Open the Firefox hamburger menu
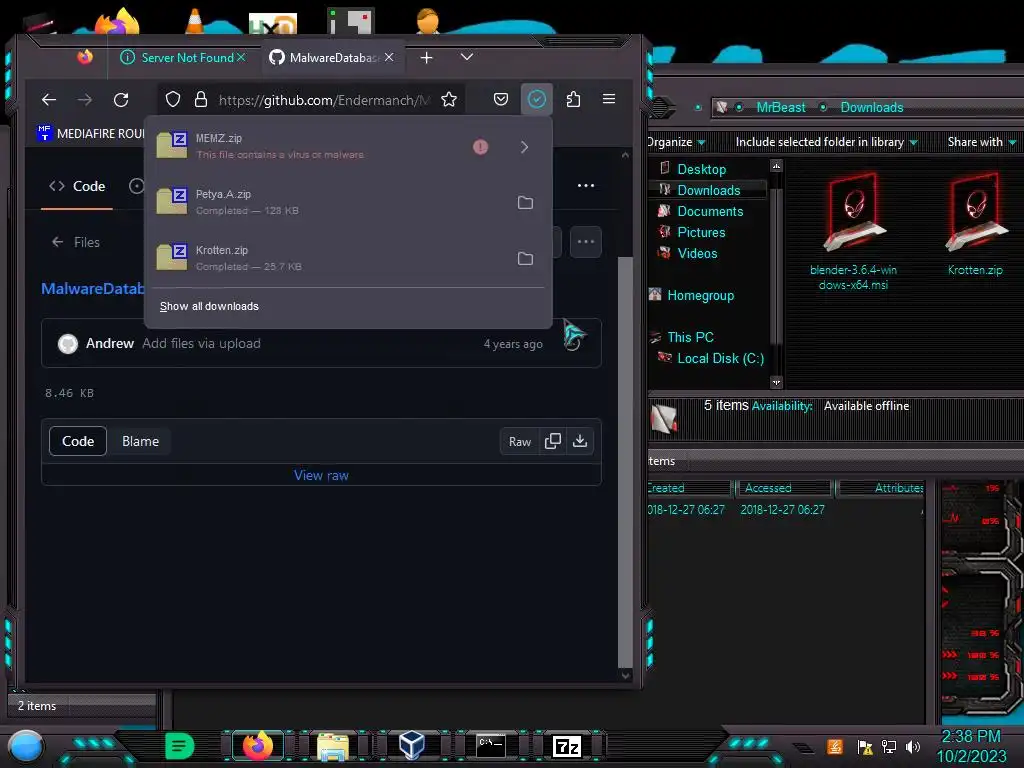Image resolution: width=1024 pixels, height=768 pixels. (x=609, y=99)
